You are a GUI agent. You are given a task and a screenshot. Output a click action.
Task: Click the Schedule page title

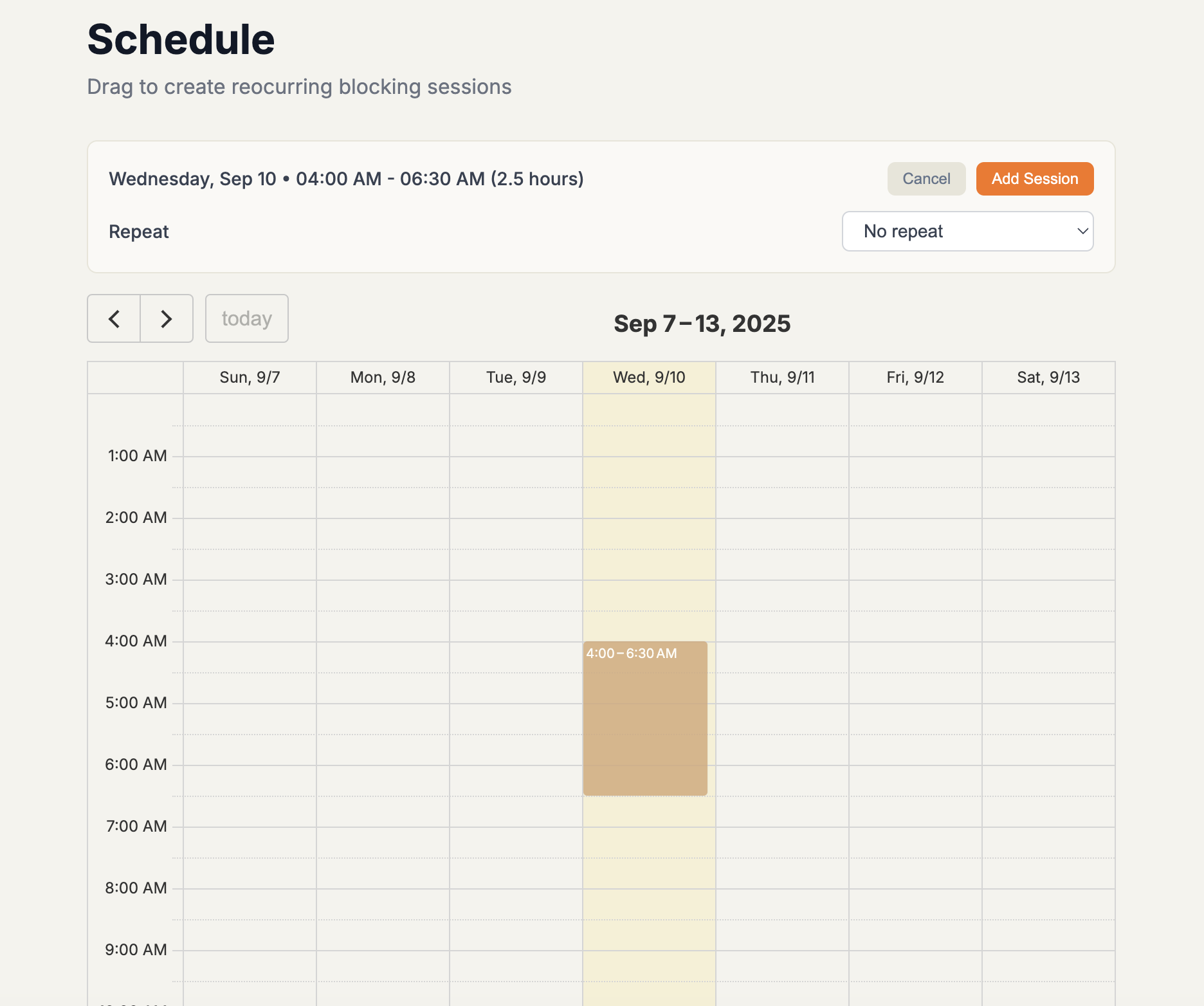pos(181,39)
